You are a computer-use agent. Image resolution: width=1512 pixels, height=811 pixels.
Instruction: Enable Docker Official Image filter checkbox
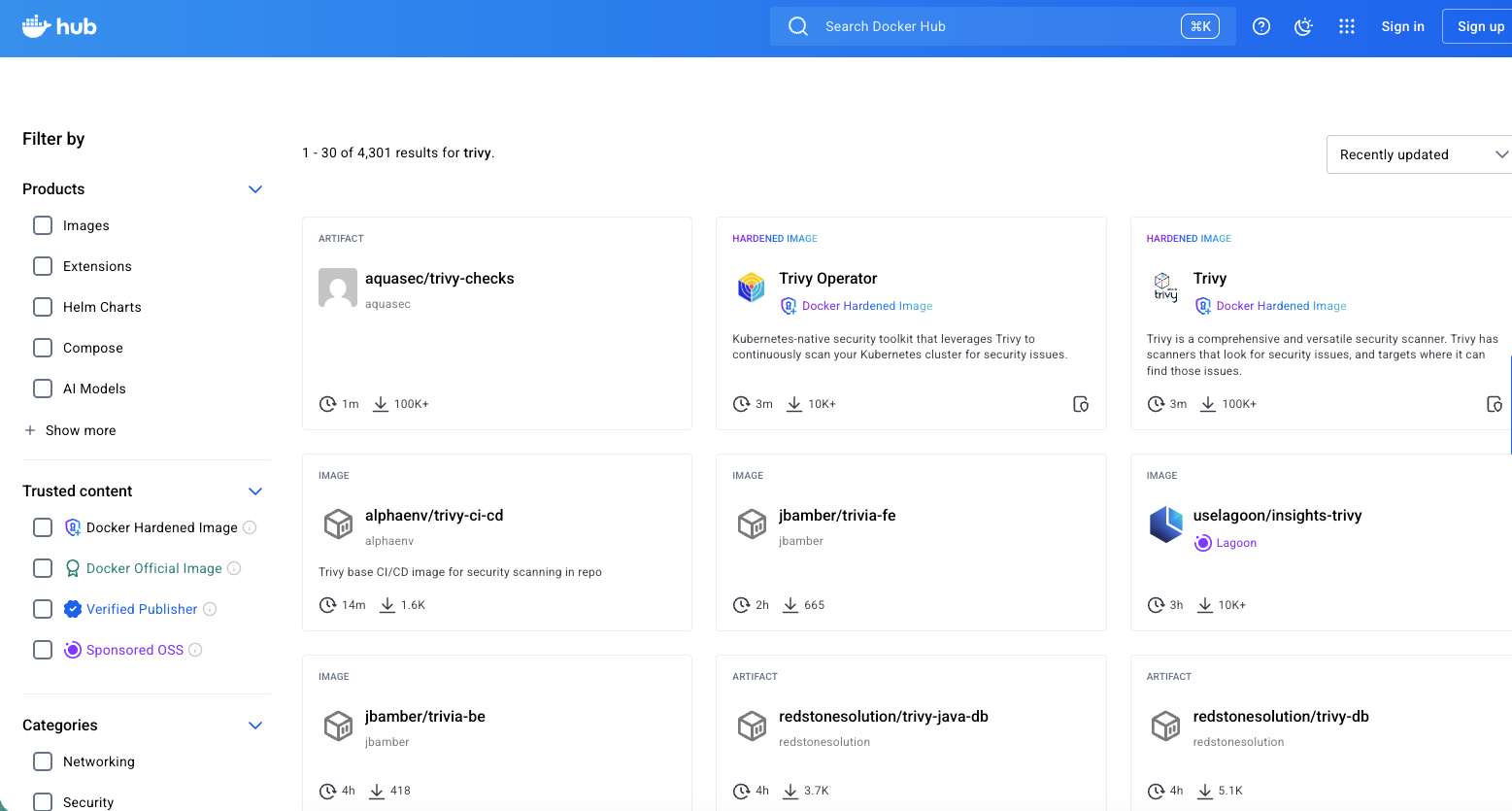43,568
